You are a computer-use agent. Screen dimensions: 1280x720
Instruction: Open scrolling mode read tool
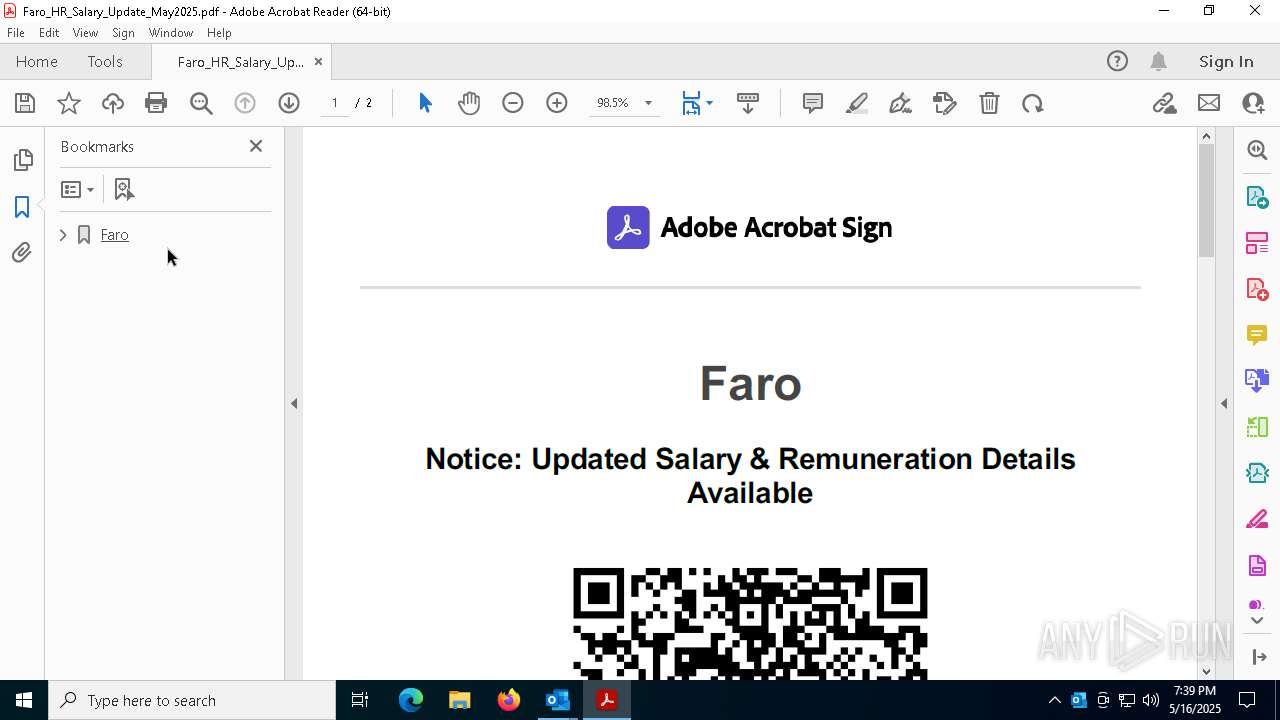(x=748, y=103)
